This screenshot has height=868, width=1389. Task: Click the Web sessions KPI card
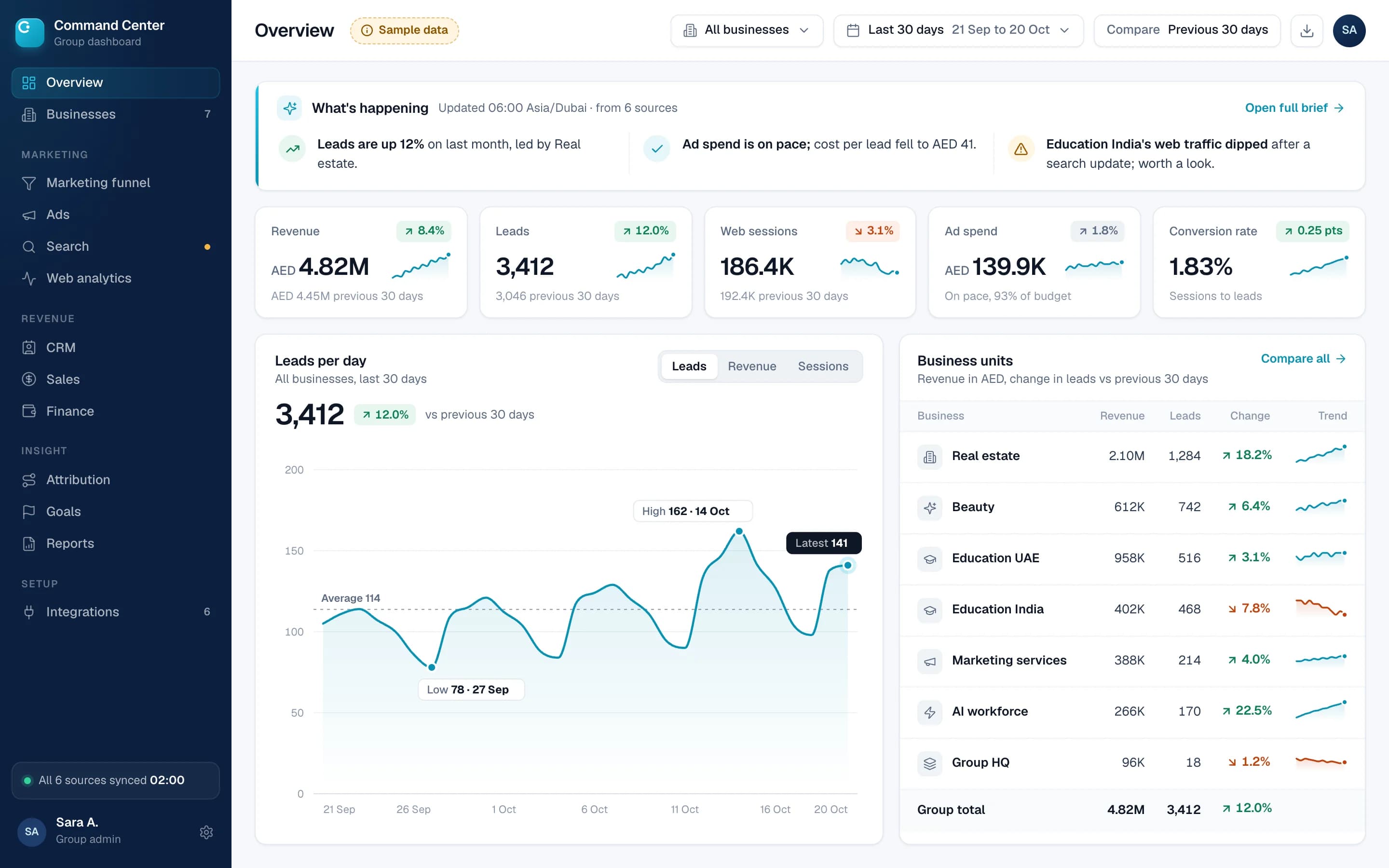[x=809, y=262]
